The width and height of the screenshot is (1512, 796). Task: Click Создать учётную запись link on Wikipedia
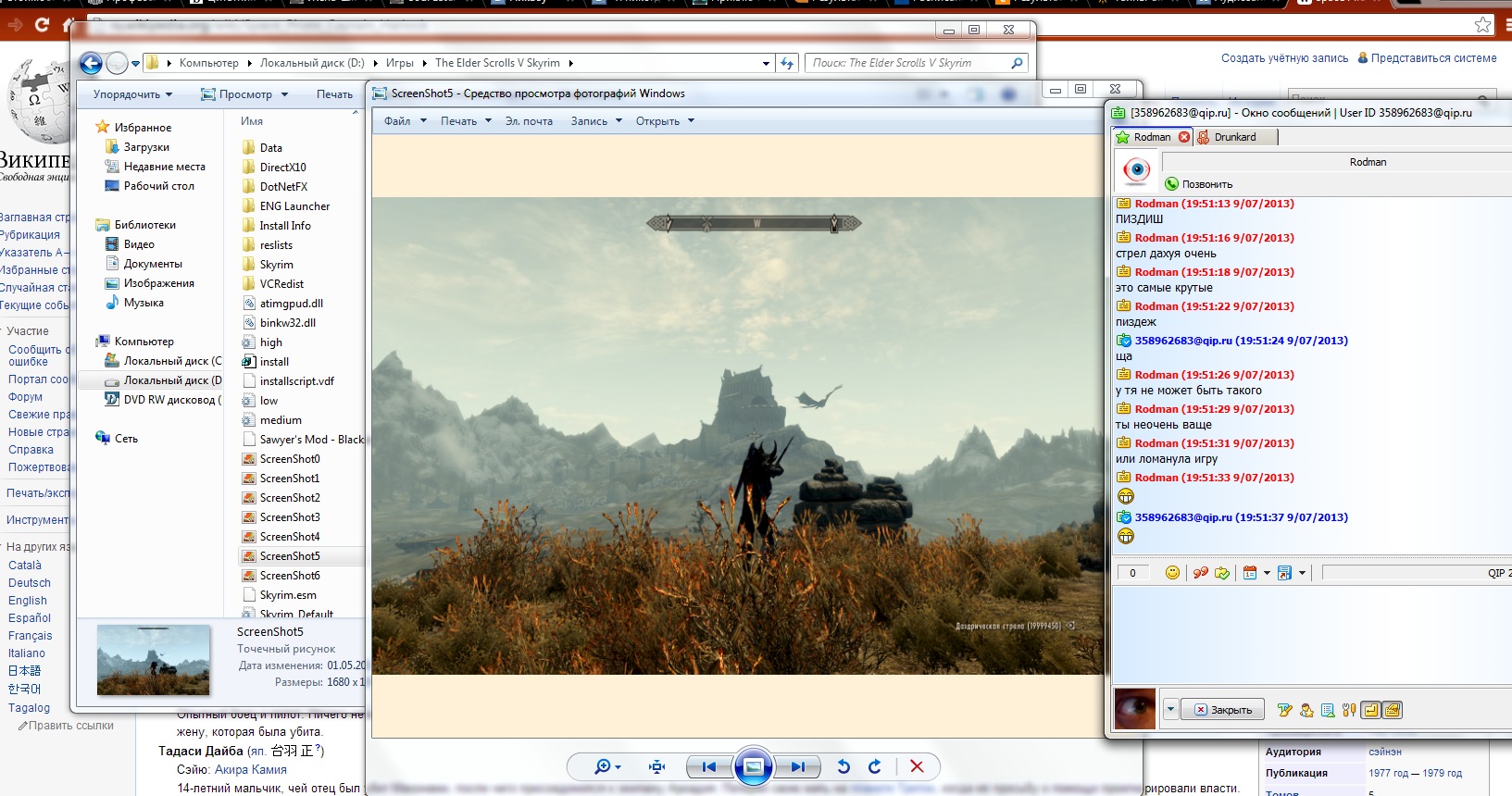point(1284,58)
